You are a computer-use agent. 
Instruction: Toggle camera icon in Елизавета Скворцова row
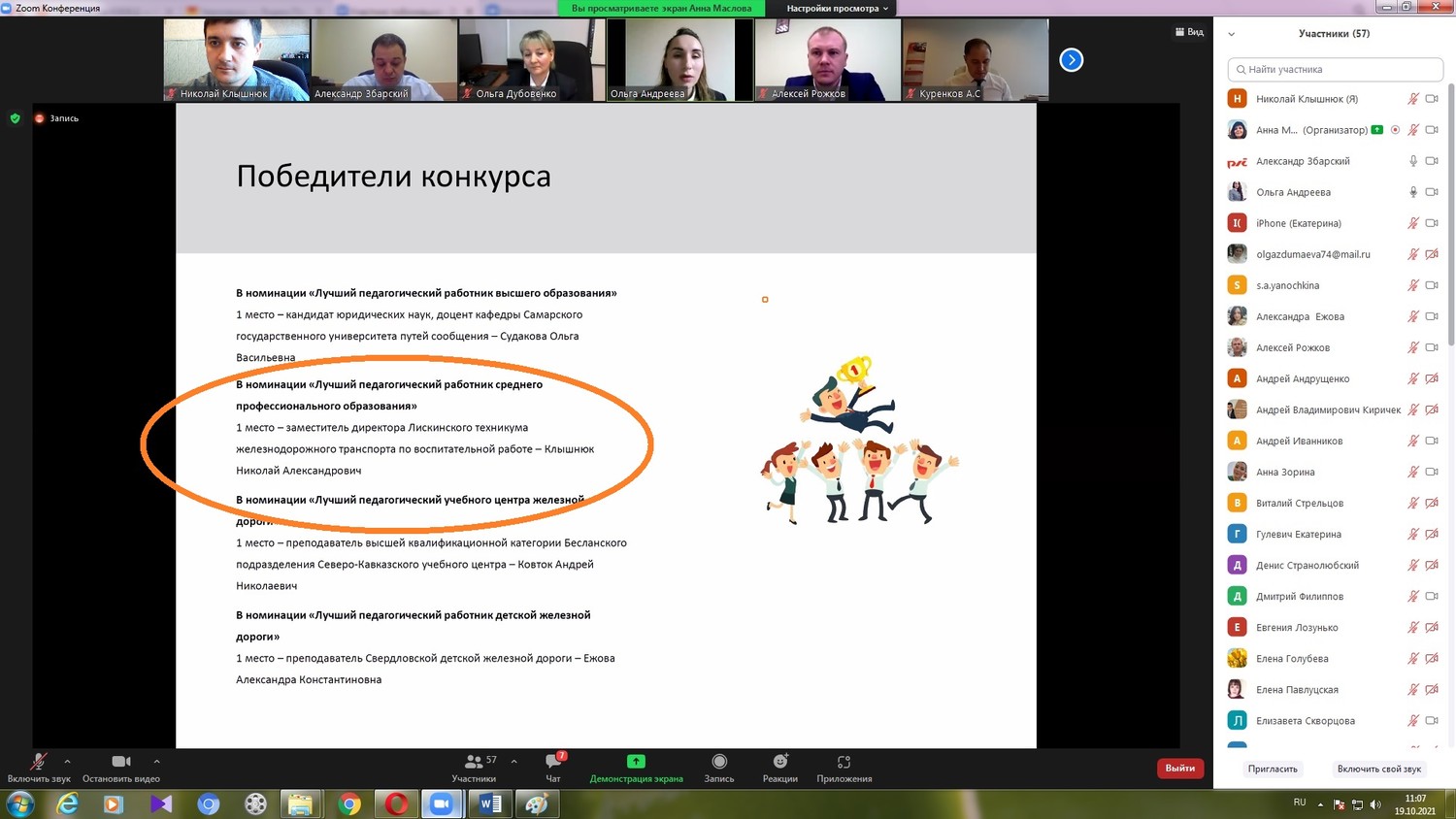[1432, 720]
